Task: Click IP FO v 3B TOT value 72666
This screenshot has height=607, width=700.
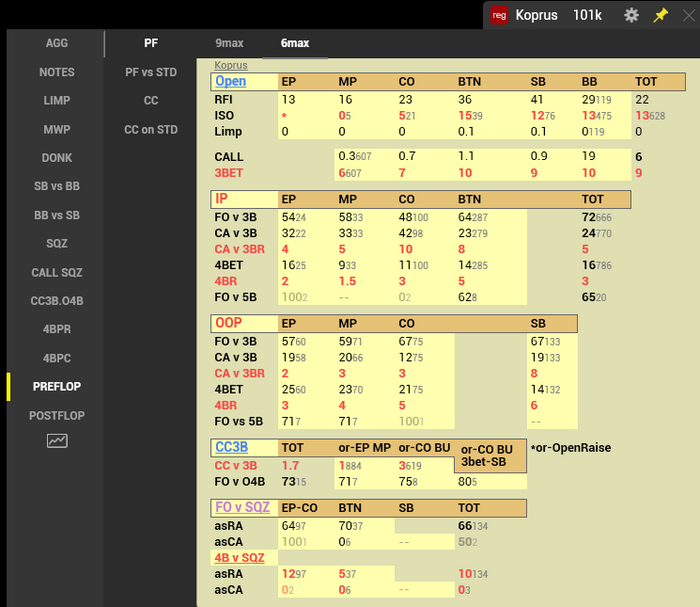Action: (597, 217)
